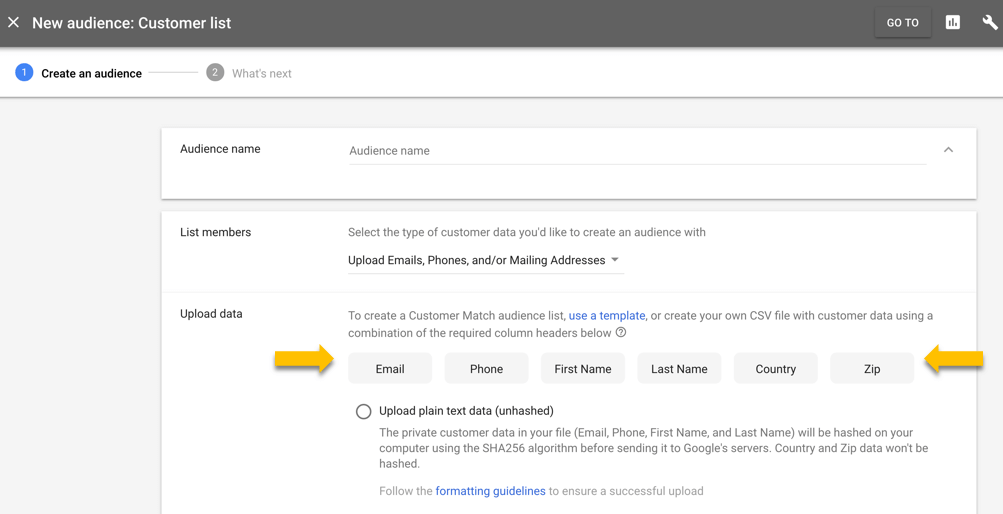The image size is (1003, 514).
Task: Focus the Audience name input field
Action: 637,151
